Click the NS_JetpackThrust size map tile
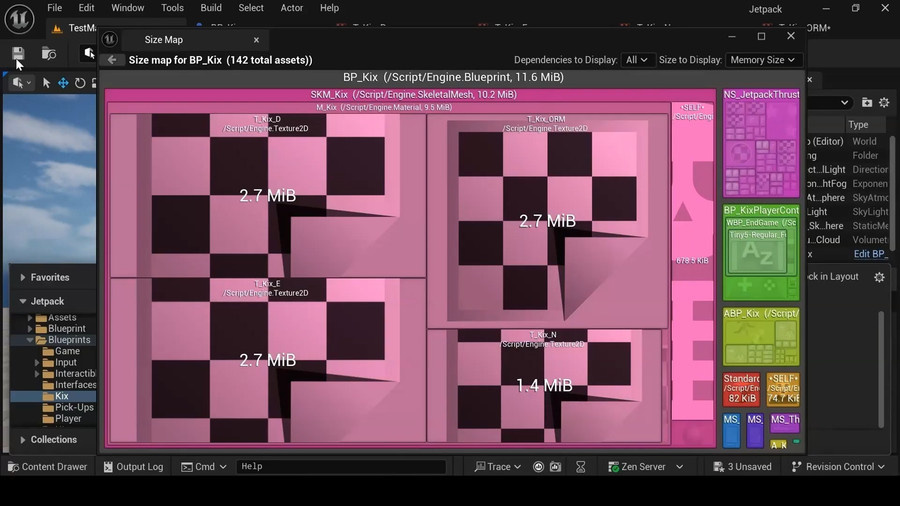Image resolution: width=900 pixels, height=506 pixels. pyautogui.click(x=761, y=143)
